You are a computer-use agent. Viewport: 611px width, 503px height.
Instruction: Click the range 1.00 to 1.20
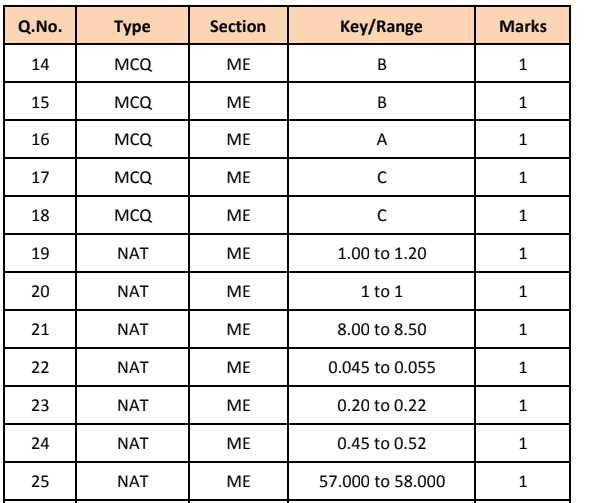pos(381,253)
